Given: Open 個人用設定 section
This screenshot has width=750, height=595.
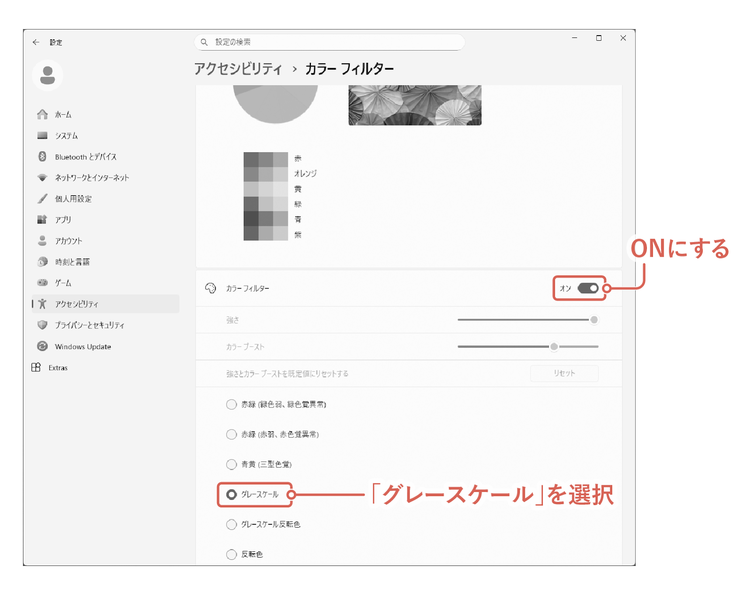Looking at the screenshot, I should click(x=105, y=198).
